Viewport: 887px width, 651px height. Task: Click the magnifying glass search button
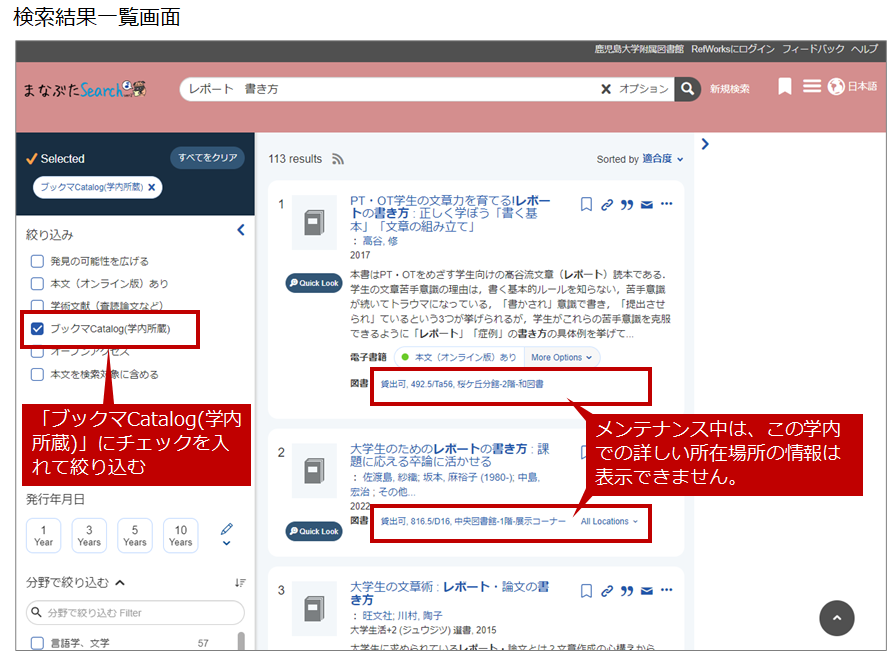(687, 89)
